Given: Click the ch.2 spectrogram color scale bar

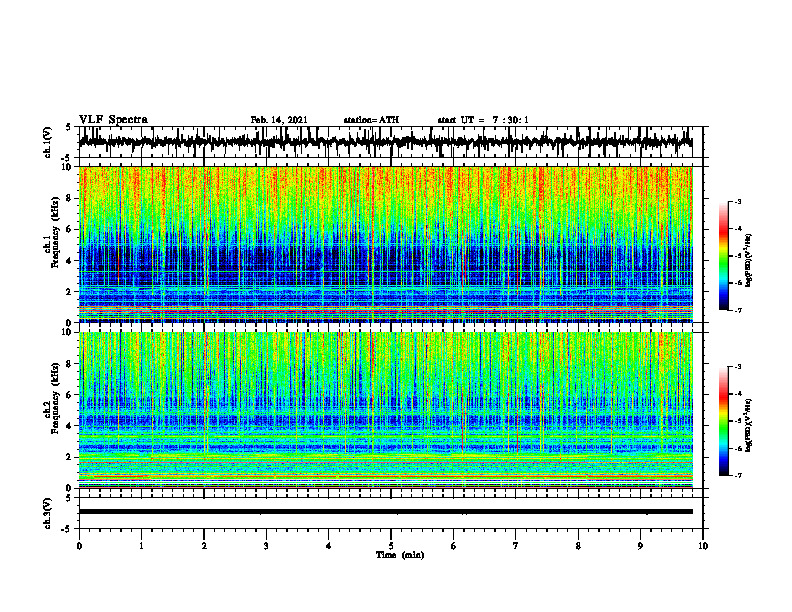Looking at the screenshot, I should pyautogui.click(x=724, y=421).
